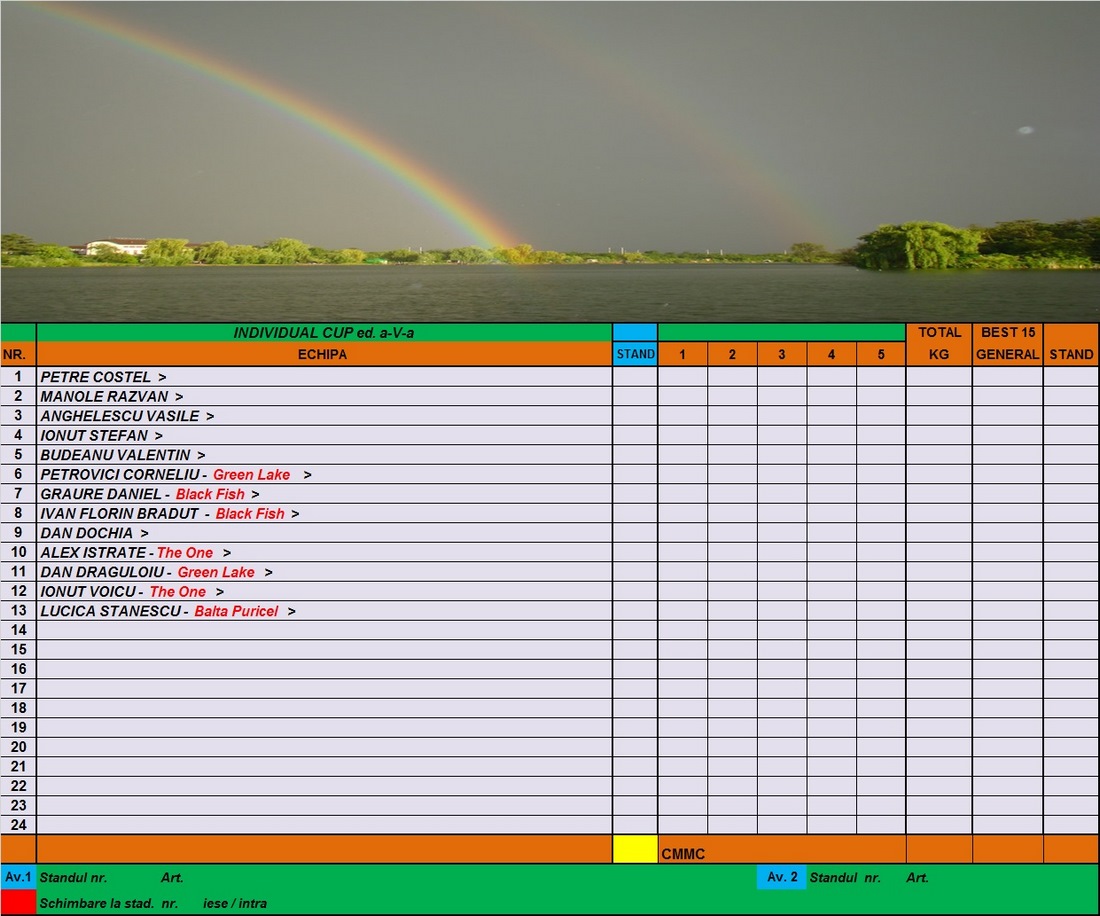Select the CMMC label cell

tap(683, 854)
